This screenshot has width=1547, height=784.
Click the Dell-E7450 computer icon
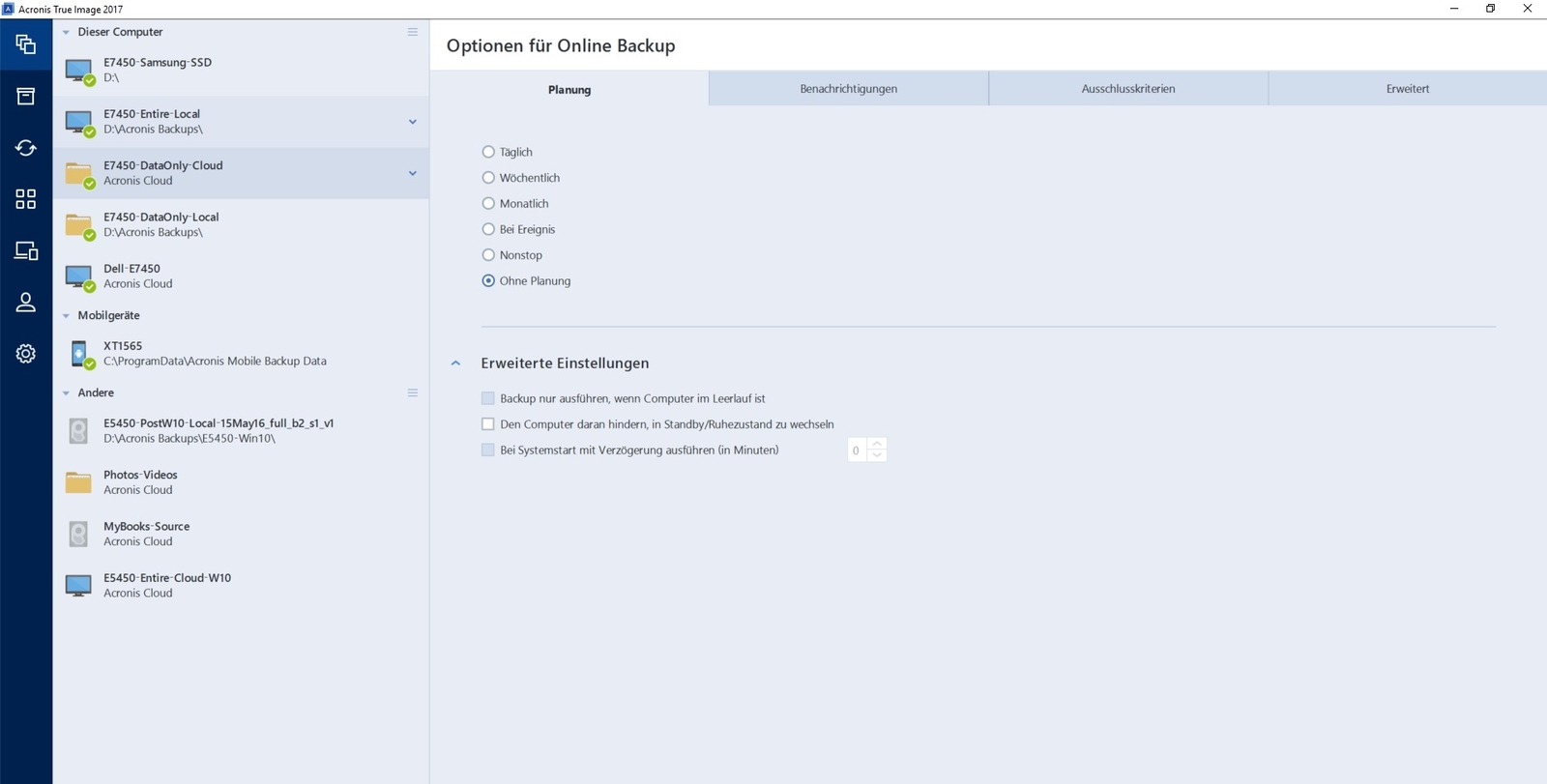point(79,277)
